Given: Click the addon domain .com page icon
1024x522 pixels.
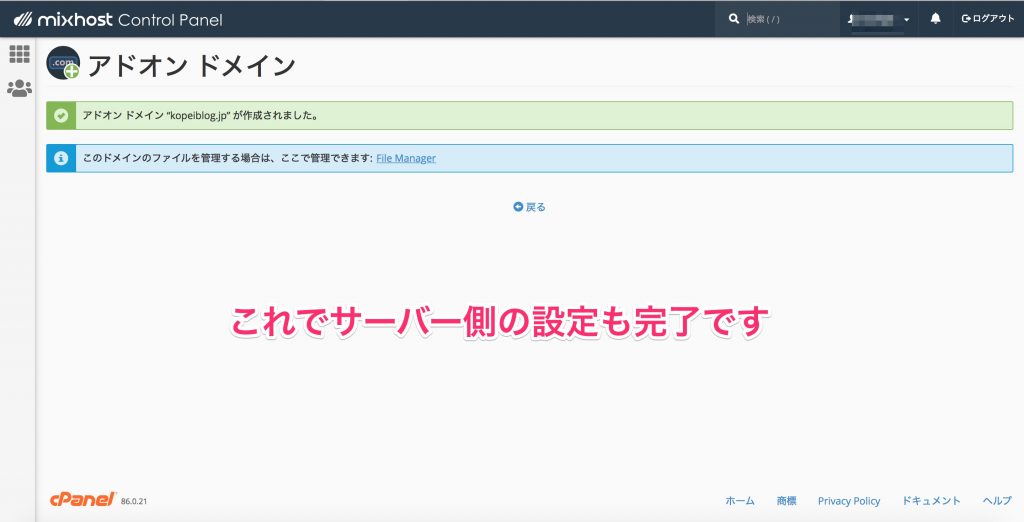Looking at the screenshot, I should (63, 63).
